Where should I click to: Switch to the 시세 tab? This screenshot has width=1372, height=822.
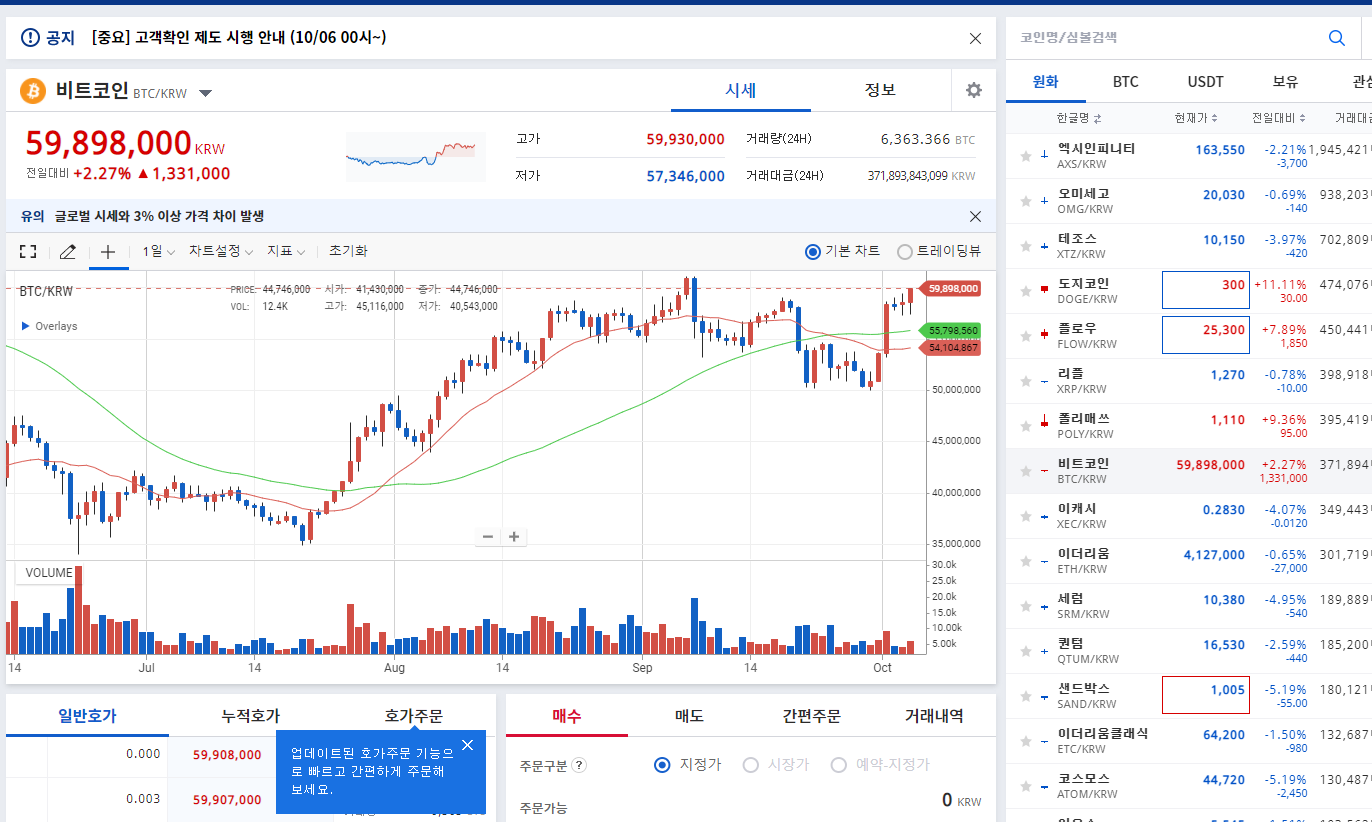(x=741, y=90)
